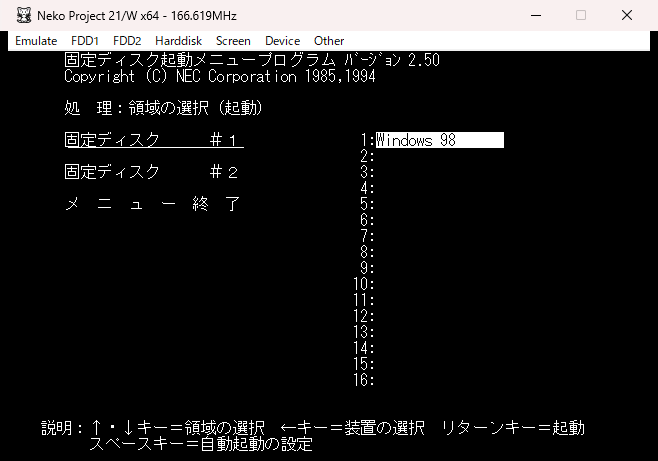Click the スペースキー＝自動起動の設定 hint
The width and height of the screenshot is (658, 461).
[201, 444]
